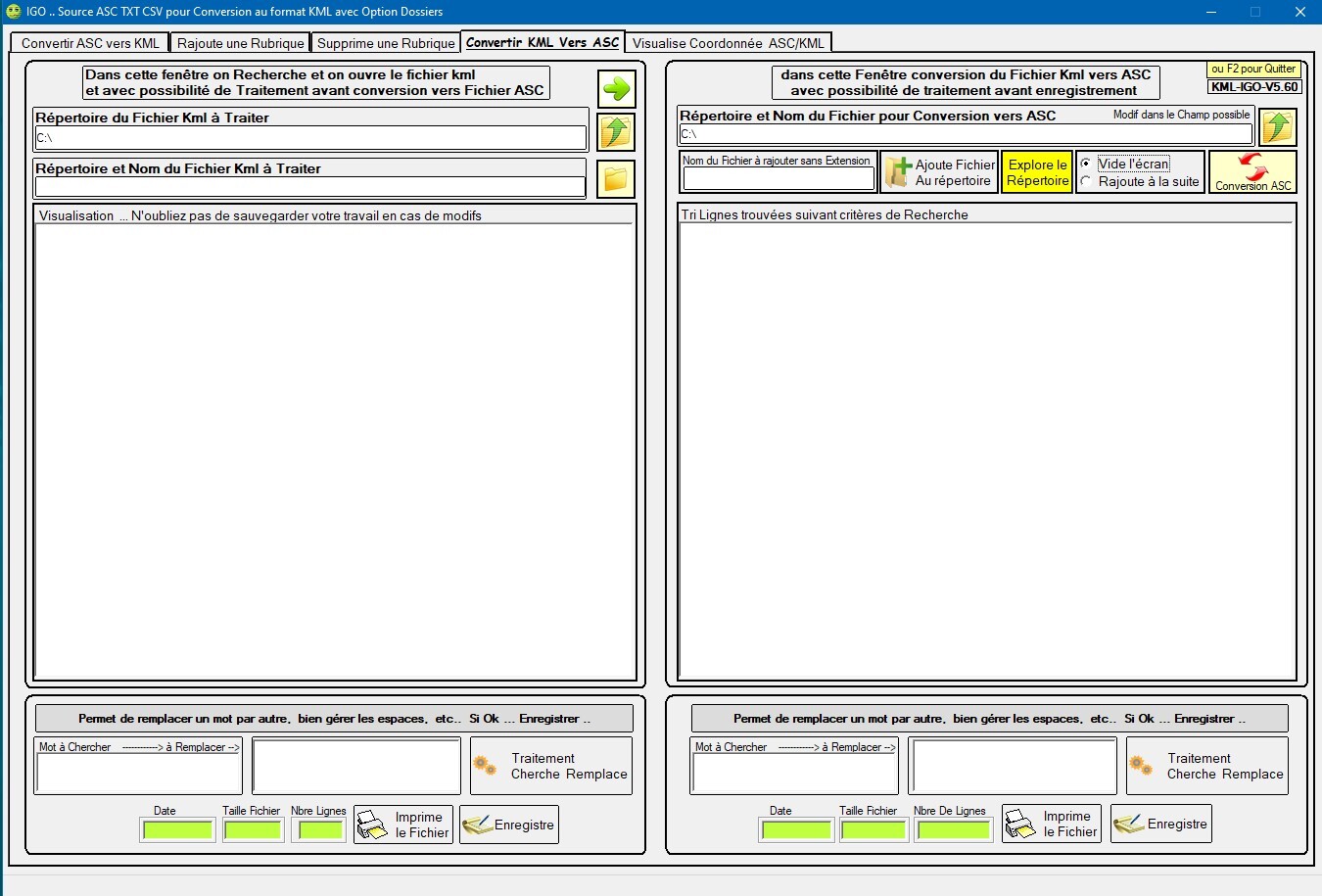Viewport: 1322px width, 896px height.
Task: Open the Rajoute une Rubrique tab
Action: (x=241, y=43)
